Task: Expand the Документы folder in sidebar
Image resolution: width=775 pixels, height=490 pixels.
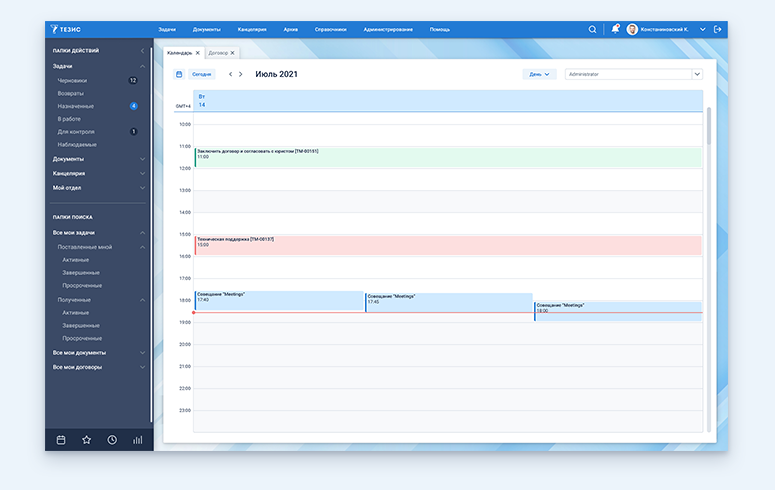Action: click(x=69, y=159)
